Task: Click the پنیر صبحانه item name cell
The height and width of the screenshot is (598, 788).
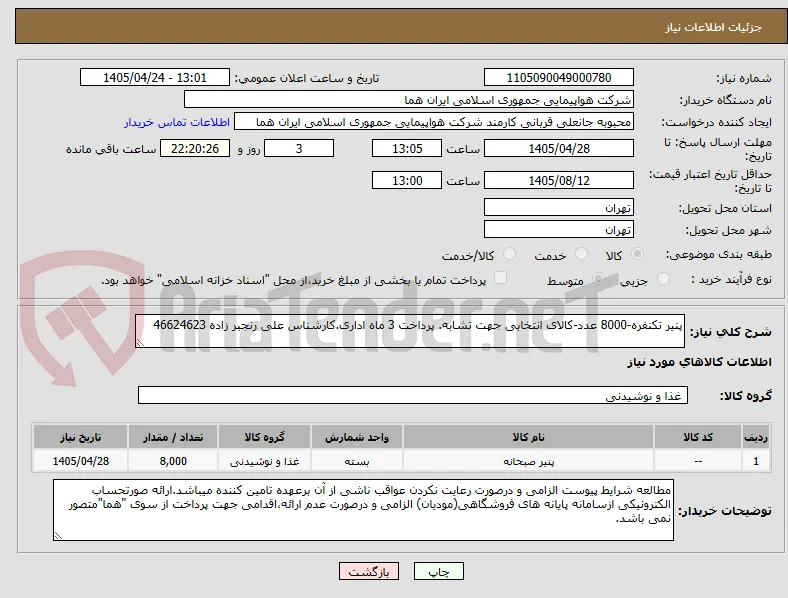Action: point(528,461)
